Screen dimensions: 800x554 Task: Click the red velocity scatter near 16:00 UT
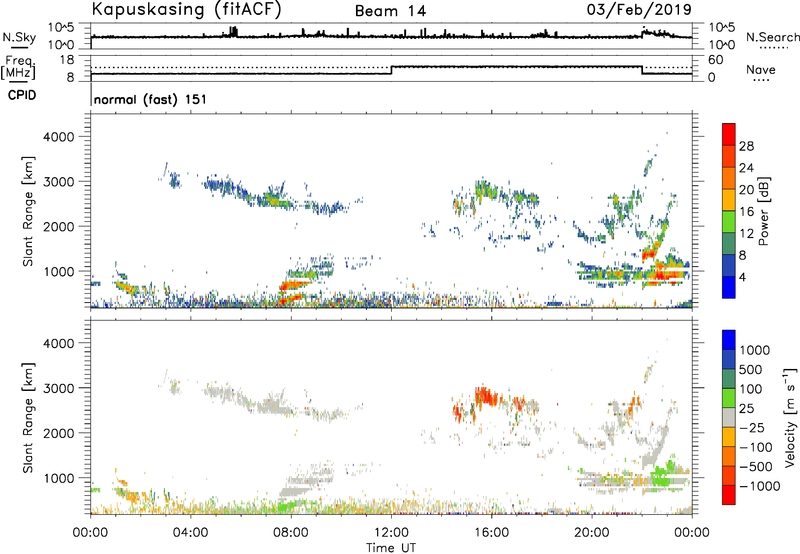point(486,396)
